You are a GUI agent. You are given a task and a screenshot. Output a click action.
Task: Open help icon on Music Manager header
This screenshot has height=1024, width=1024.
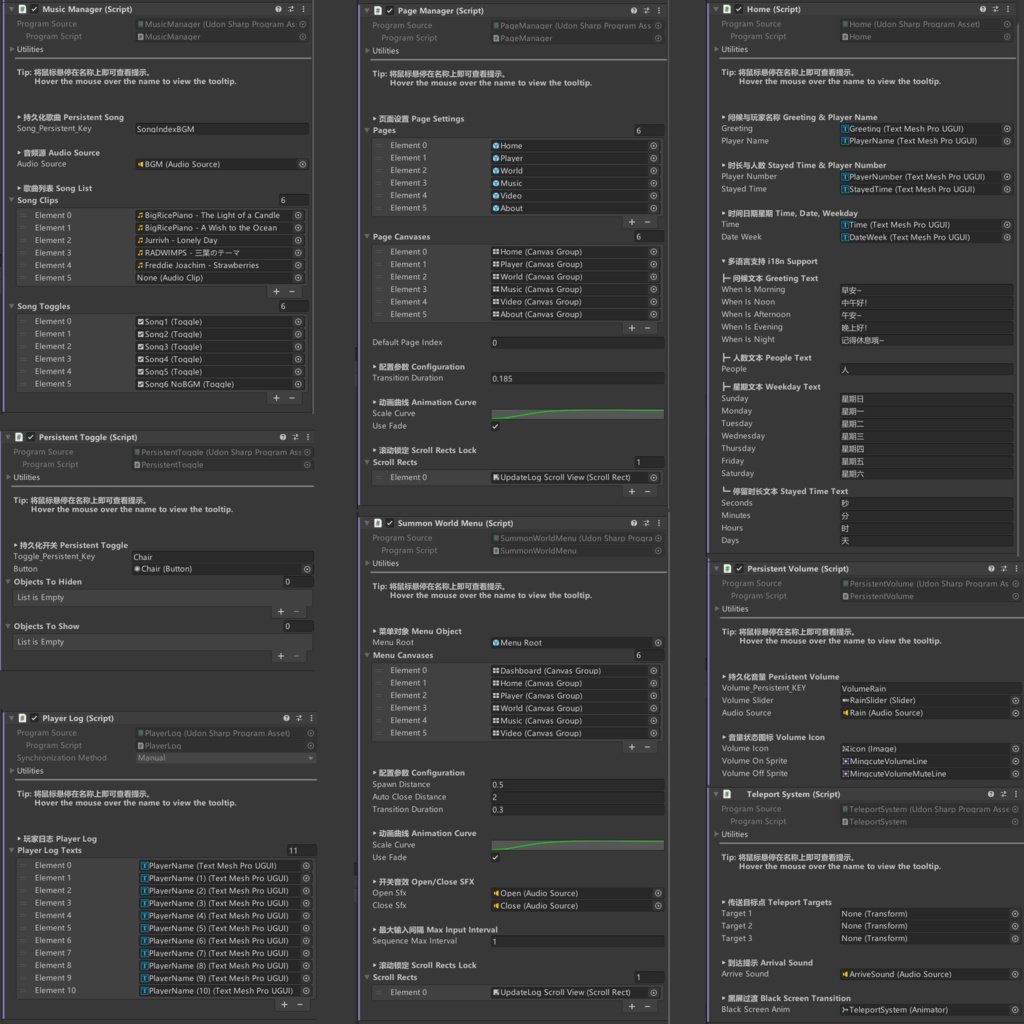click(x=278, y=9)
